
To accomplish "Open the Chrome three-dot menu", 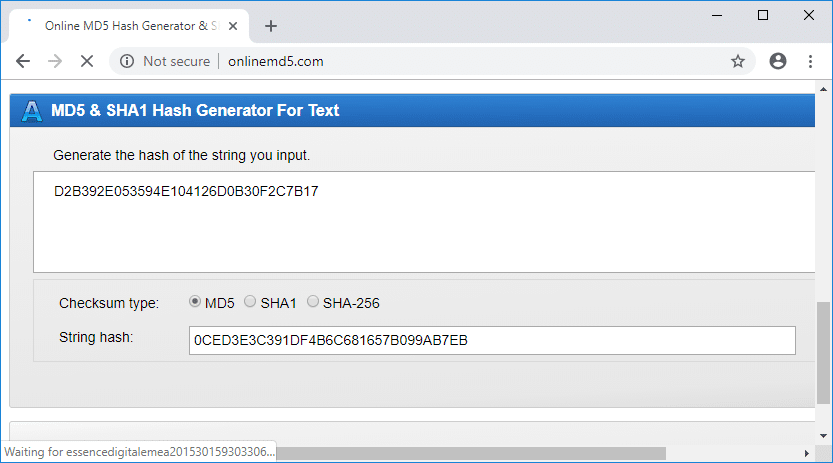I will click(810, 61).
